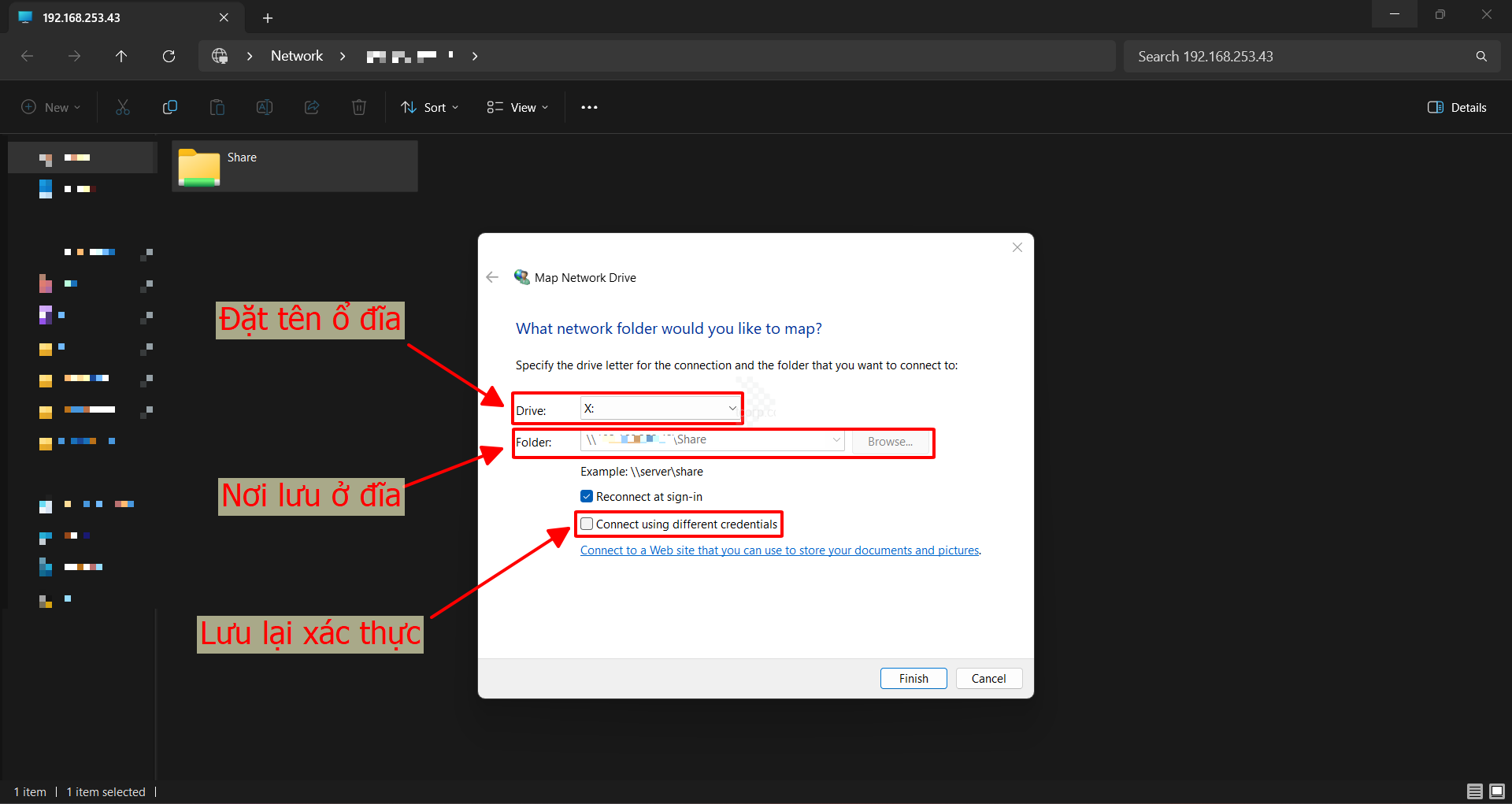
Task: Click the Up directory arrow icon
Action: click(x=121, y=56)
